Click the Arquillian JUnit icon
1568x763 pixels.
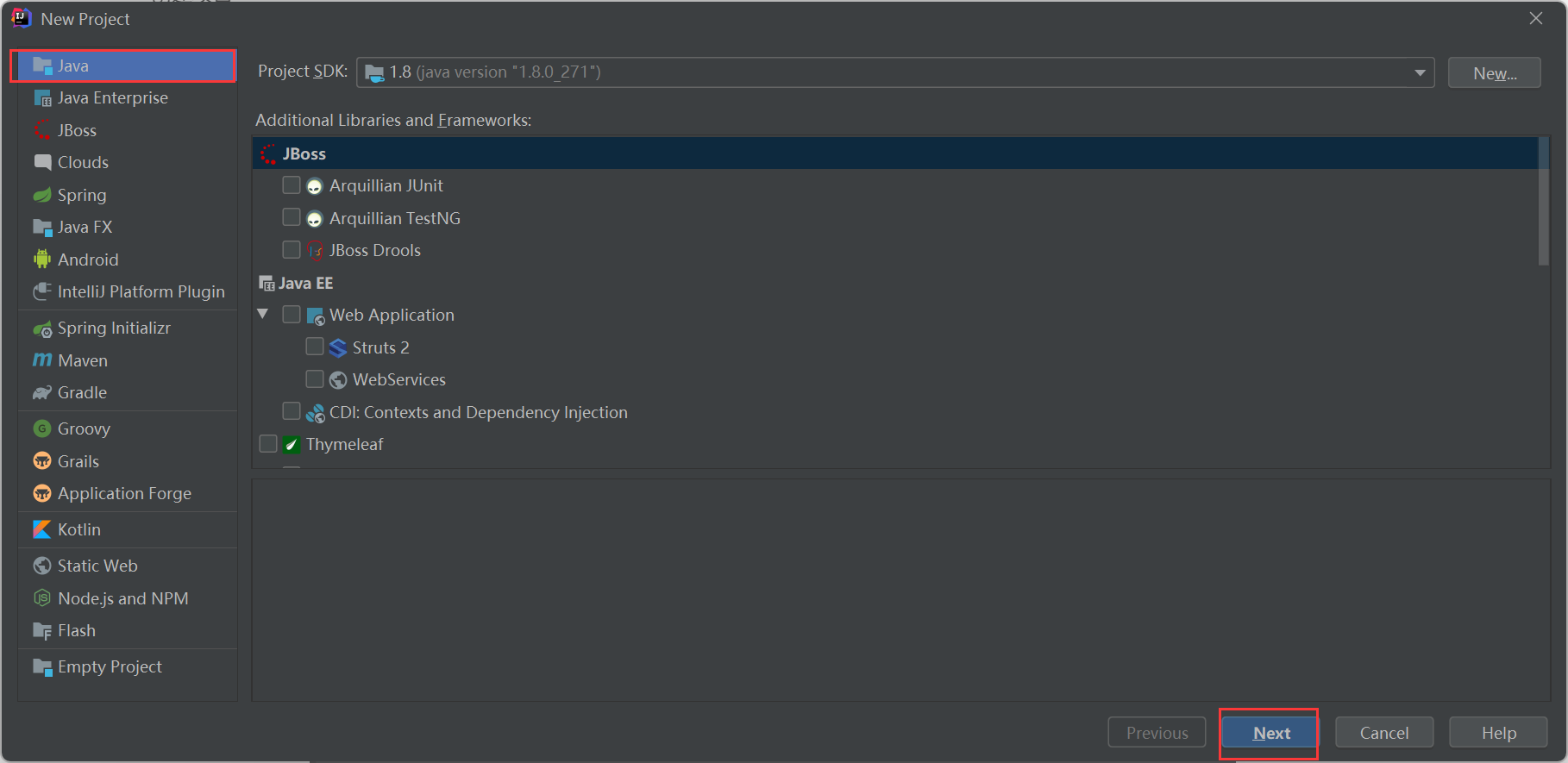coord(315,186)
